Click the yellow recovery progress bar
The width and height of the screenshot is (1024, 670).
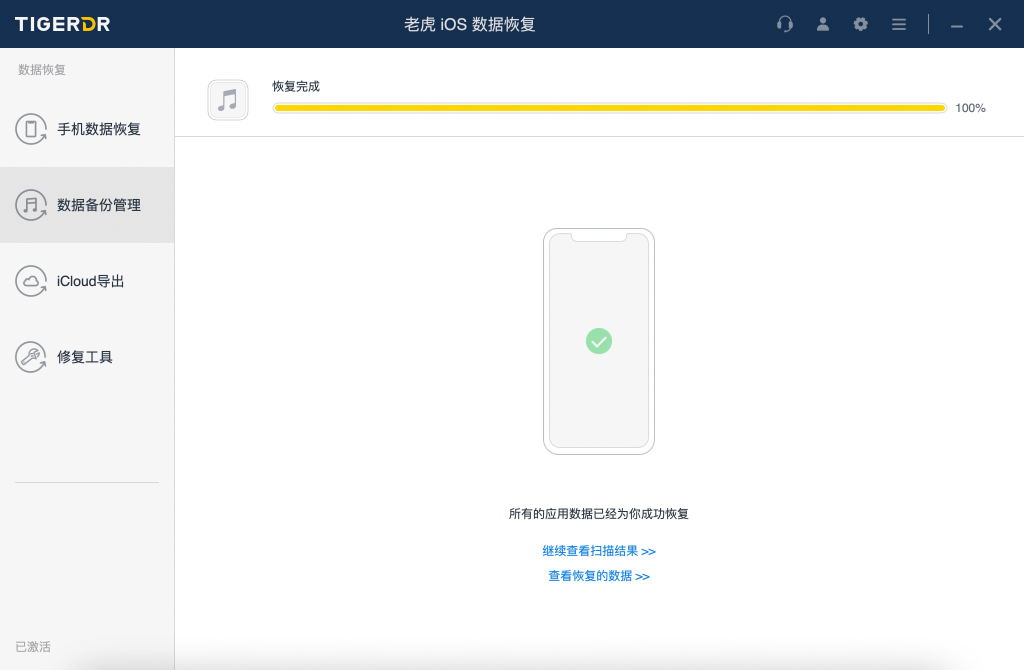610,108
